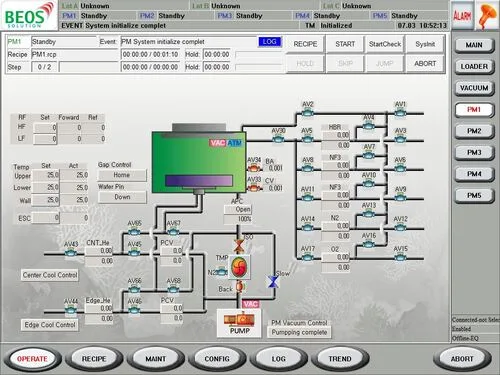Toggle valve AV9 icon
The height and width of the screenshot is (375, 500).
(400, 198)
